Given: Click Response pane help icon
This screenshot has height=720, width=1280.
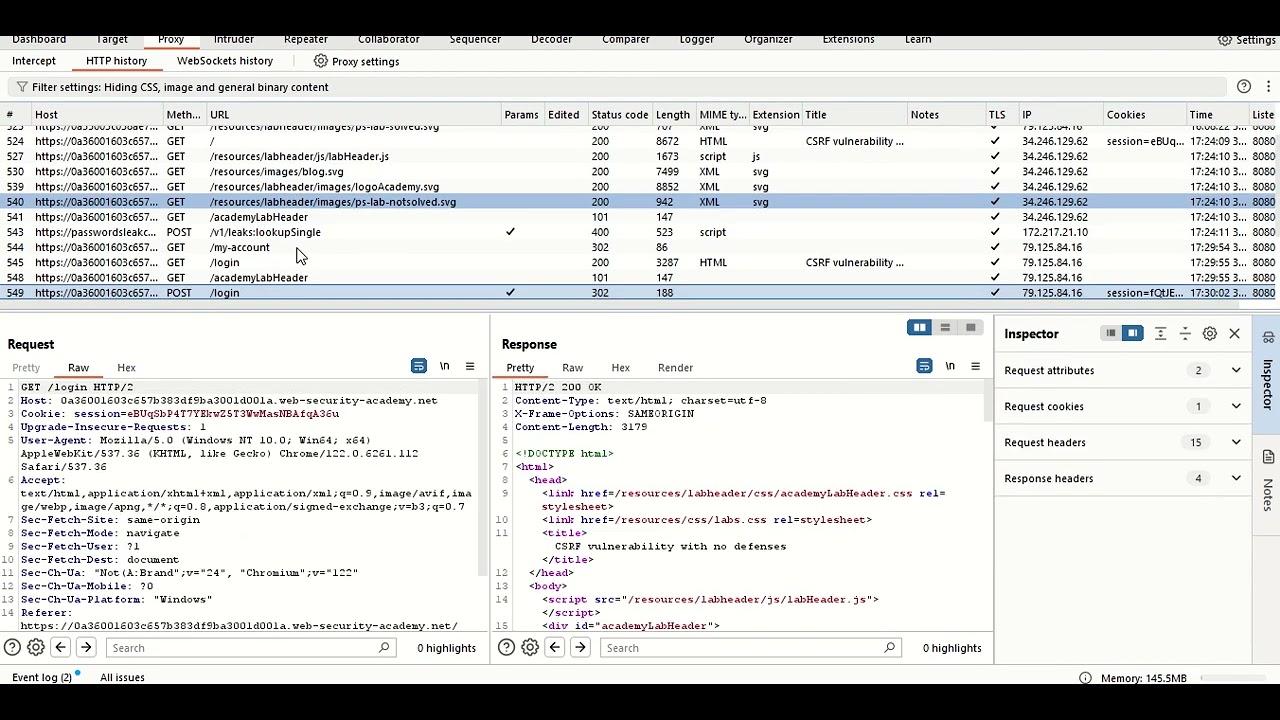Looking at the screenshot, I should pyautogui.click(x=506, y=648).
